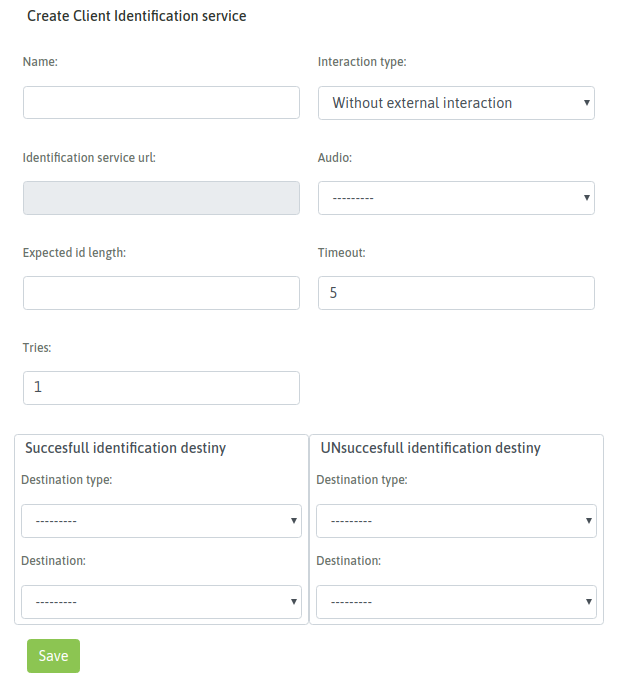Screen dimensions: 630x687
Task: Open Destination dropdown under UNsuccesfull identification destiny
Action: (x=456, y=602)
